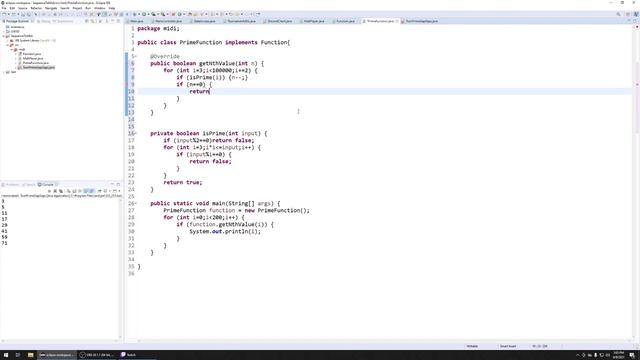640x360 pixels.
Task: Select the Package Explorer view tab
Action: [16, 21]
